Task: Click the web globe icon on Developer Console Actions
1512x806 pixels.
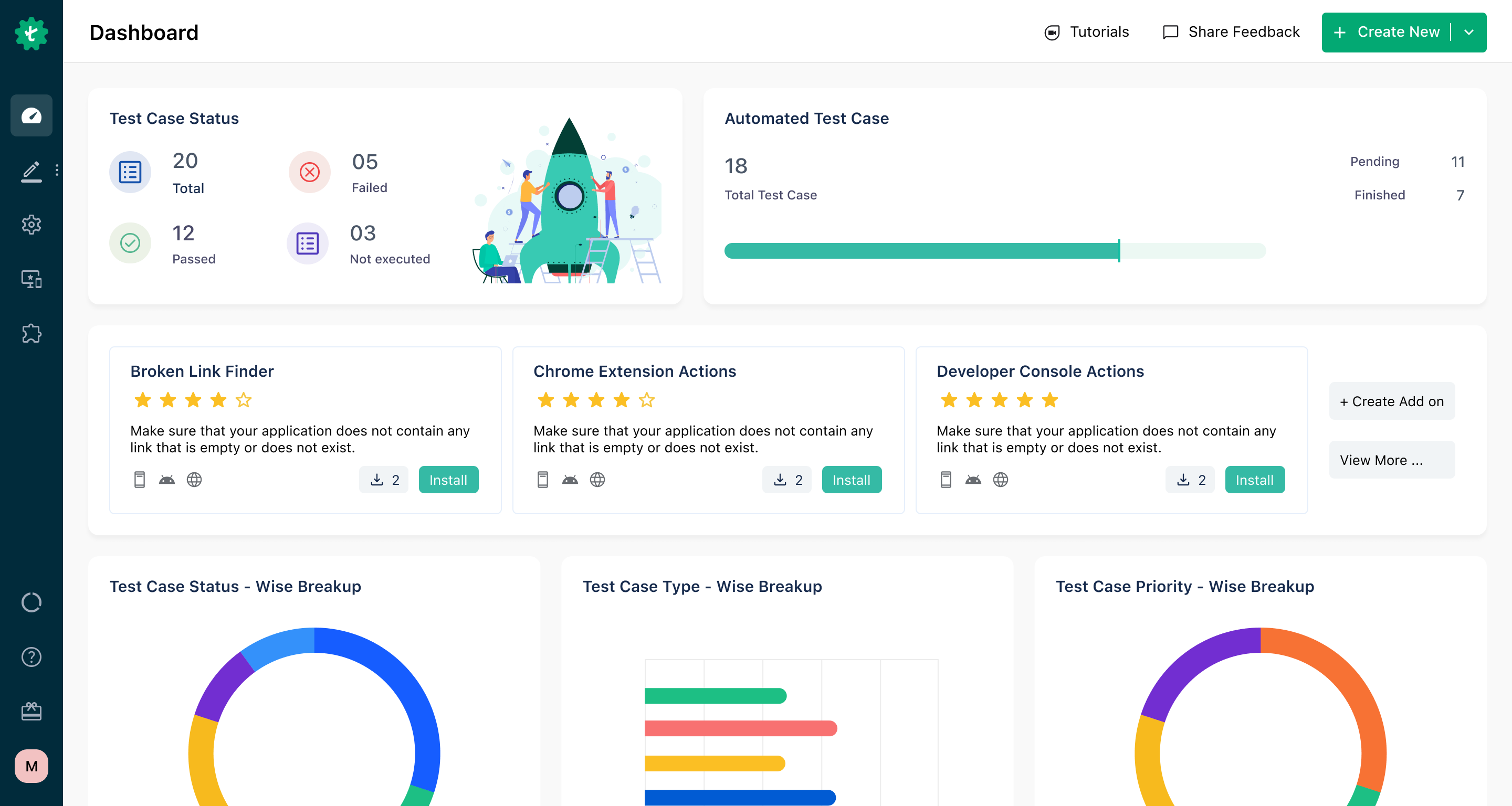Action: click(x=1001, y=479)
